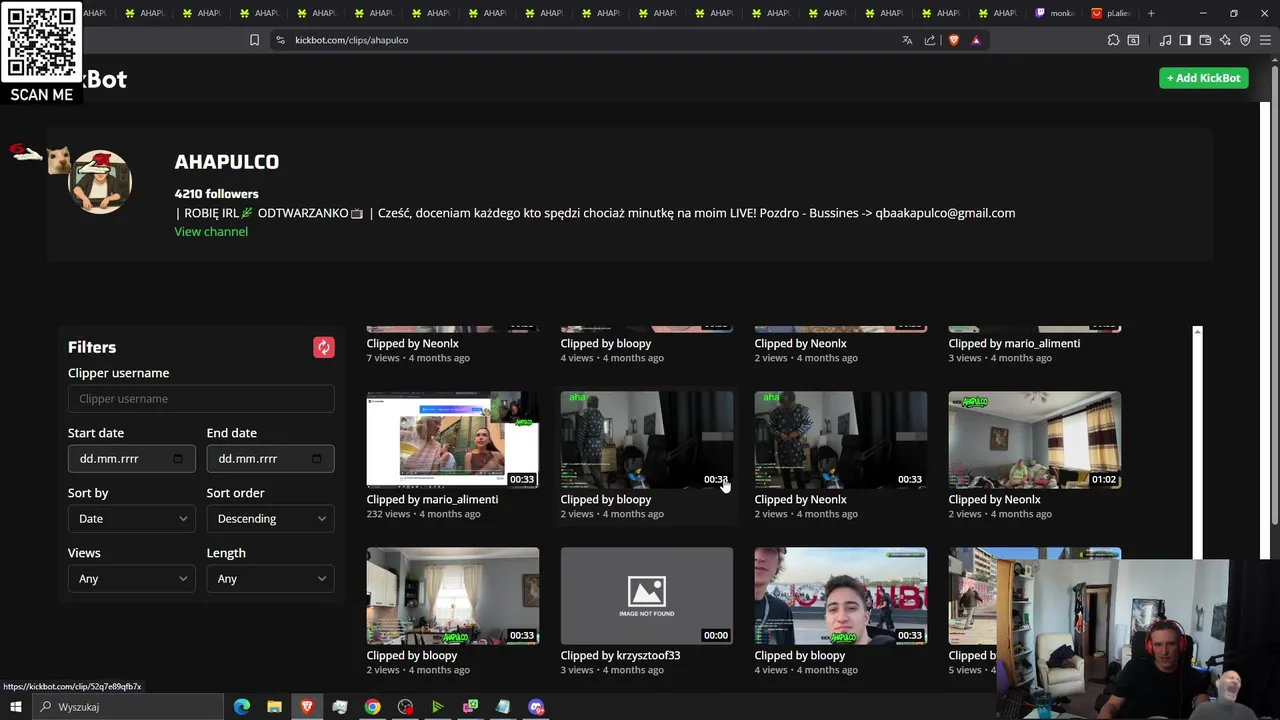
Task: Open the Start date calendar picker
Action: [x=178, y=458]
